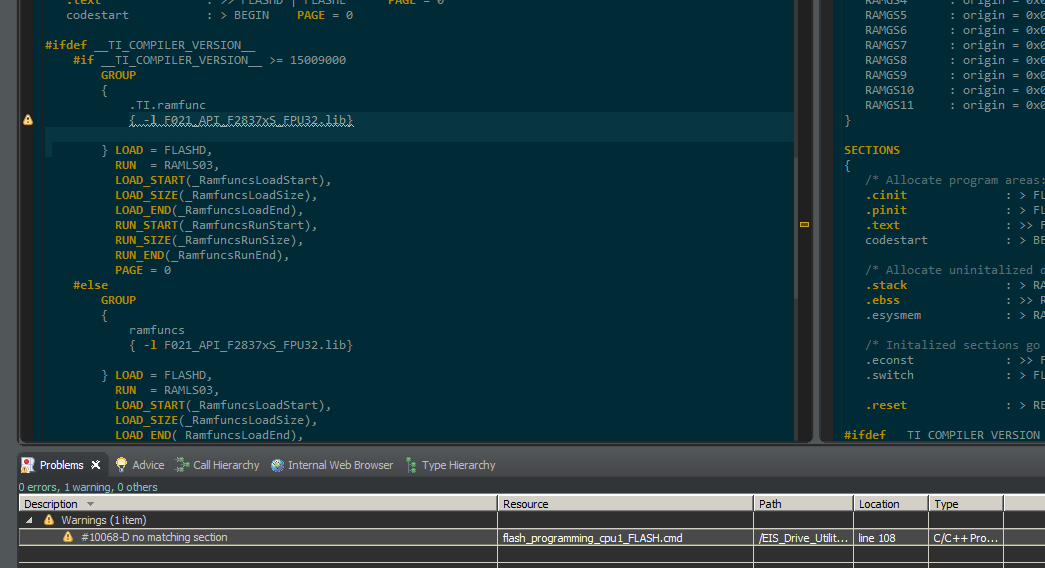Screen dimensions: 1045x568
Task: Sort by the Resource column header
Action: [625, 504]
